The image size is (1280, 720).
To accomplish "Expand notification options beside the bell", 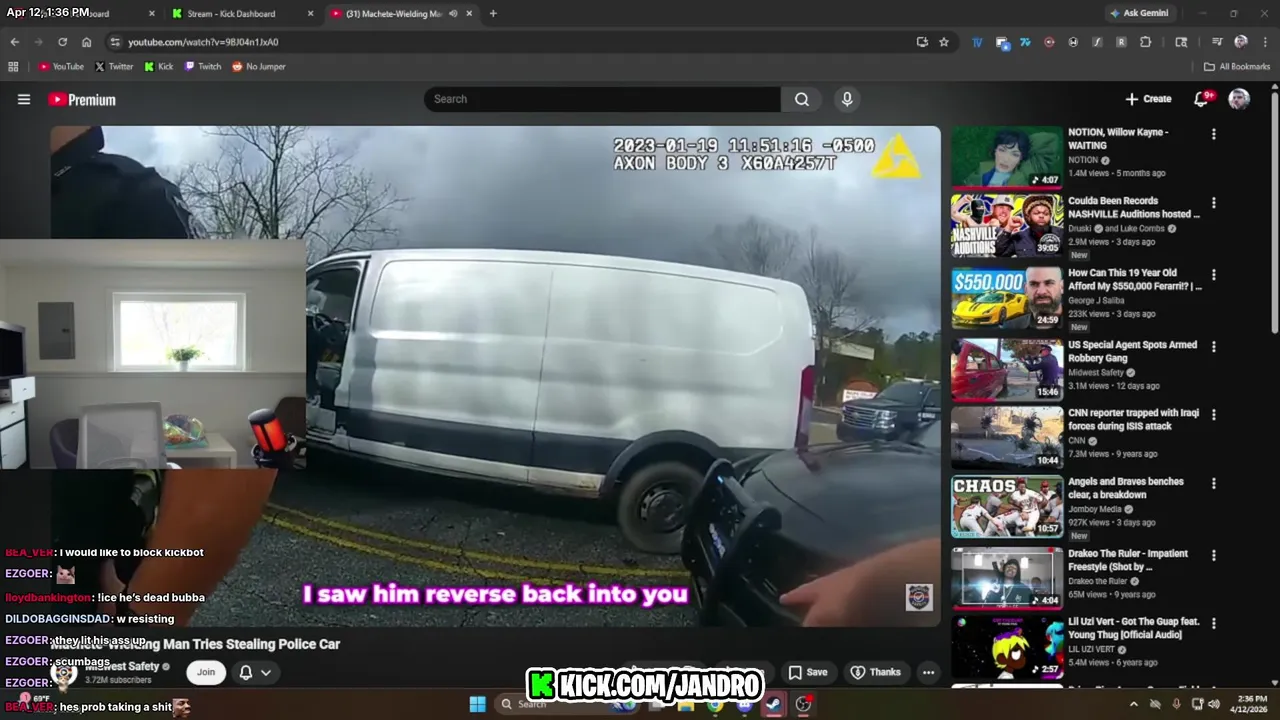I will (x=266, y=672).
